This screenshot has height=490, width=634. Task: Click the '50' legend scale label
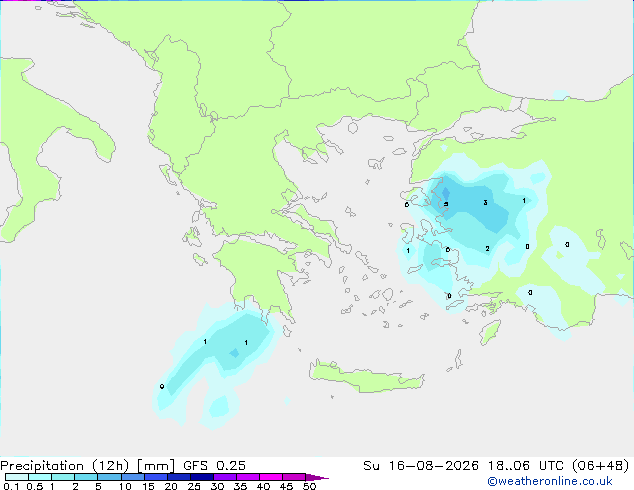point(309,486)
